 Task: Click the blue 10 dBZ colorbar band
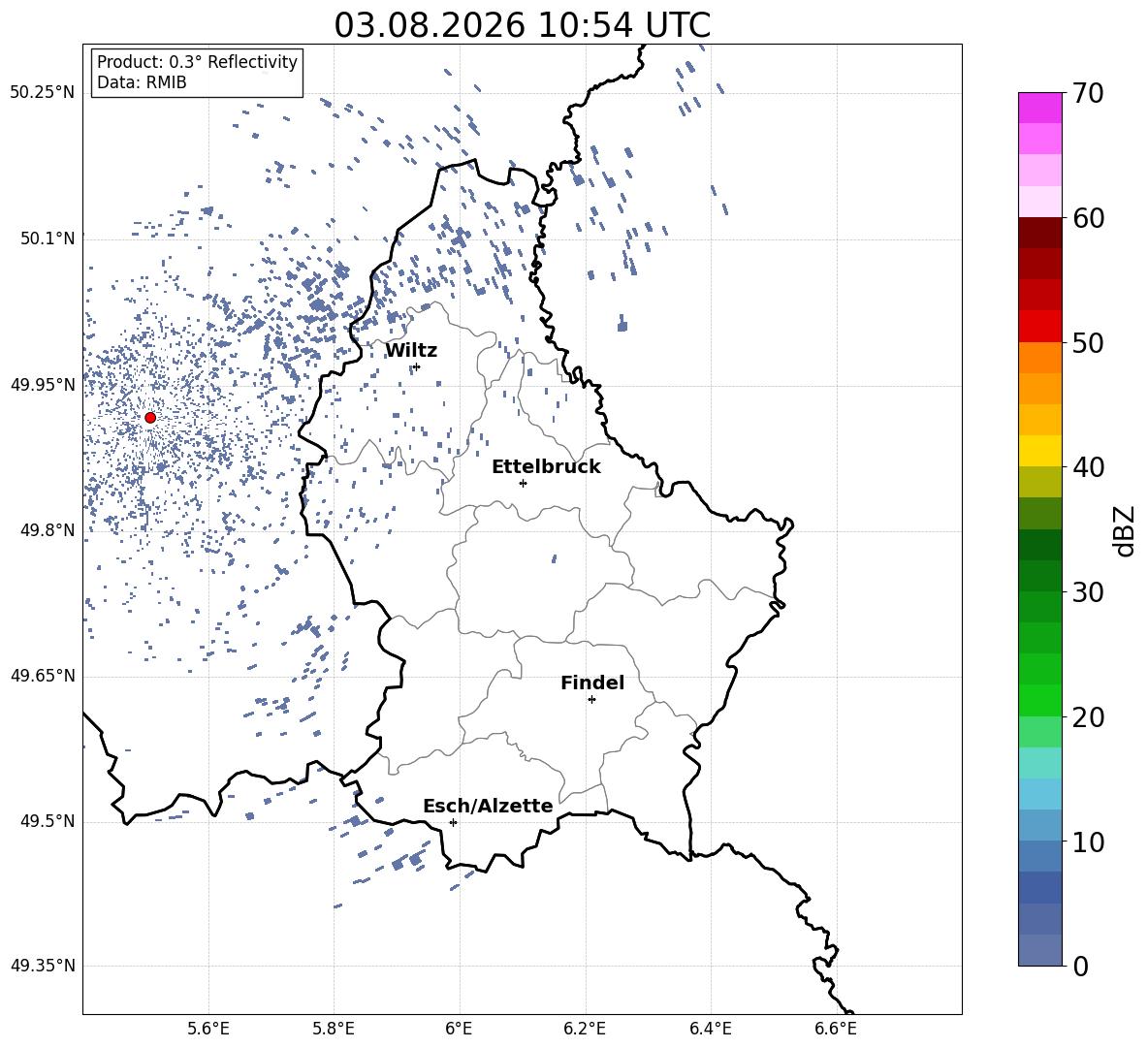pos(1040,825)
